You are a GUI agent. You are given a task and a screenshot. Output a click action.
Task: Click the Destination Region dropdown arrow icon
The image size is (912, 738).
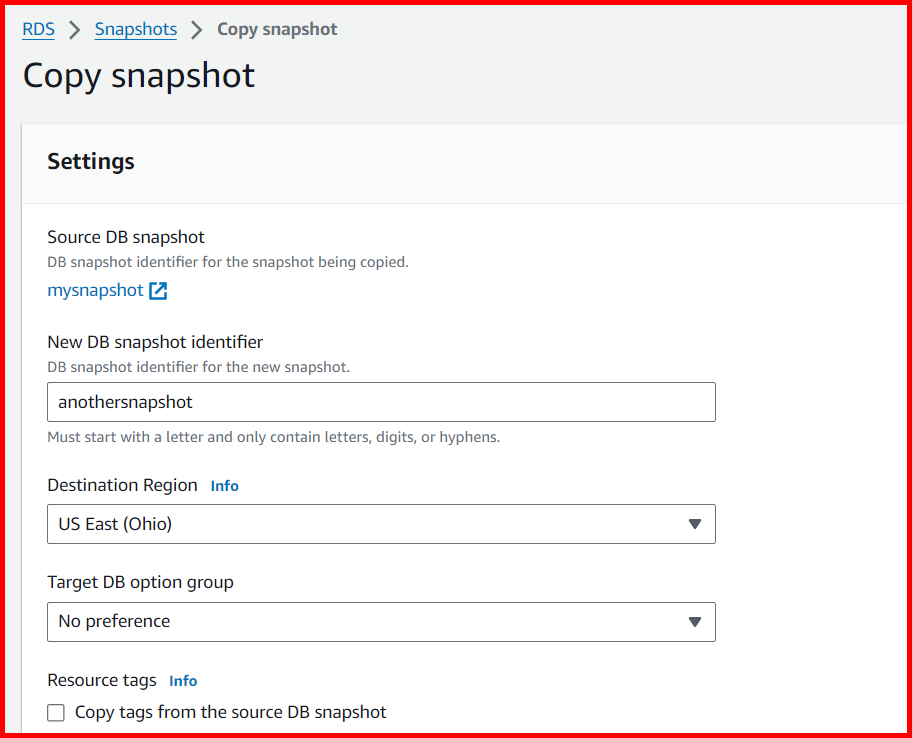pyautogui.click(x=695, y=524)
